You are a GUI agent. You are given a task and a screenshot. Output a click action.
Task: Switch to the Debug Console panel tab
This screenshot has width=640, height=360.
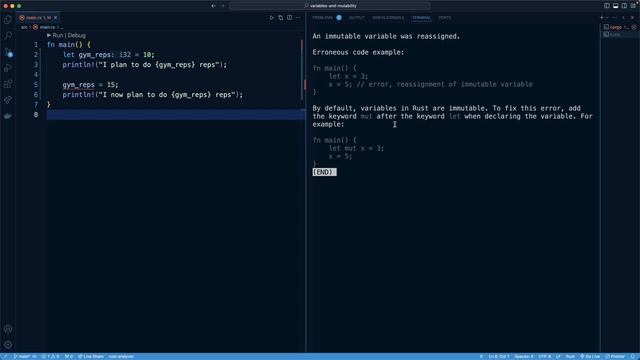click(388, 18)
